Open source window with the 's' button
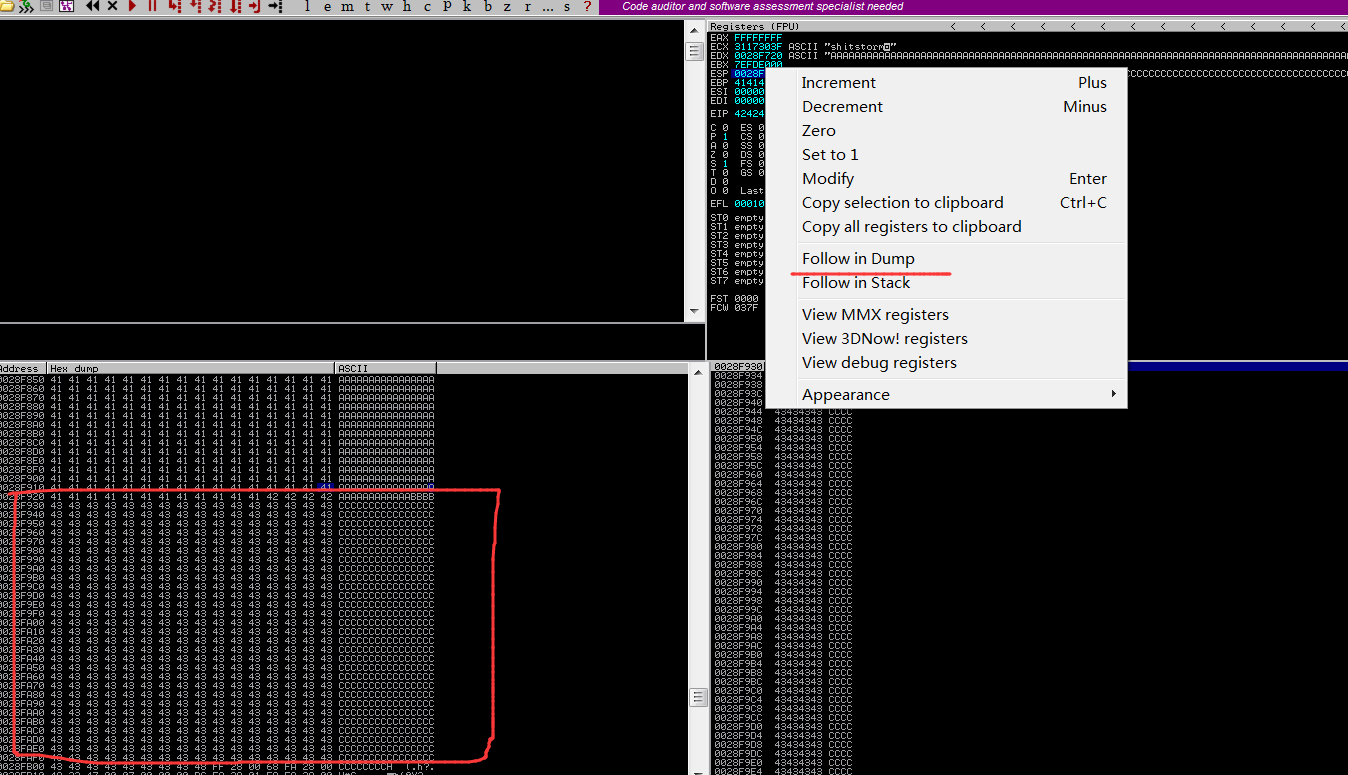This screenshot has width=1348, height=775. point(567,6)
